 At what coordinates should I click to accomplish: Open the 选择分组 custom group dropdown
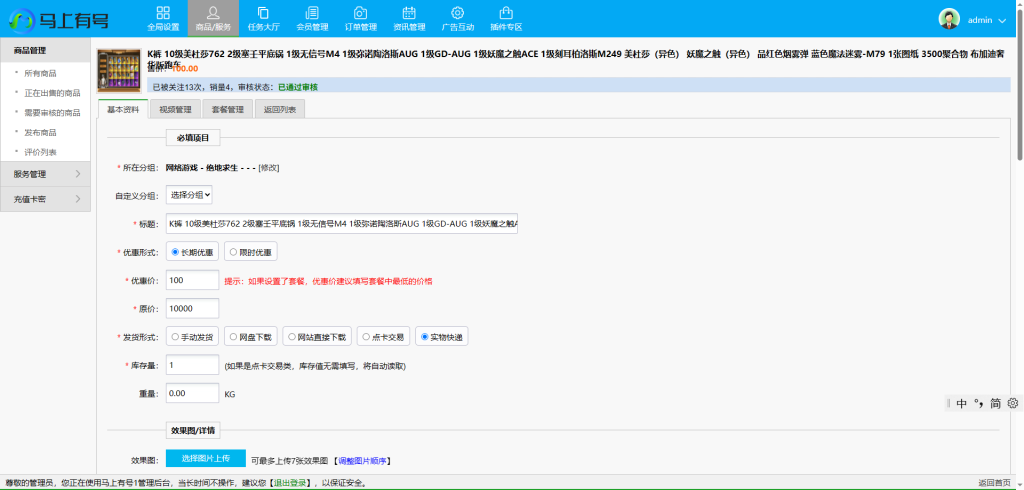[x=189, y=195]
